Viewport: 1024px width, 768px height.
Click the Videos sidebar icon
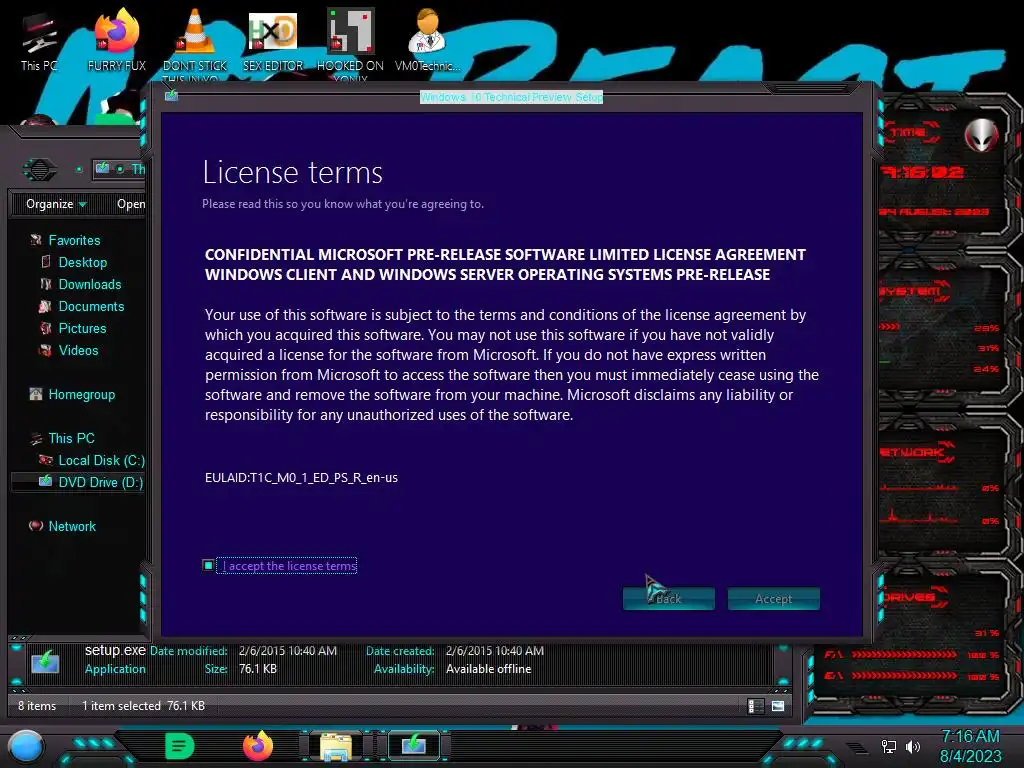click(46, 351)
